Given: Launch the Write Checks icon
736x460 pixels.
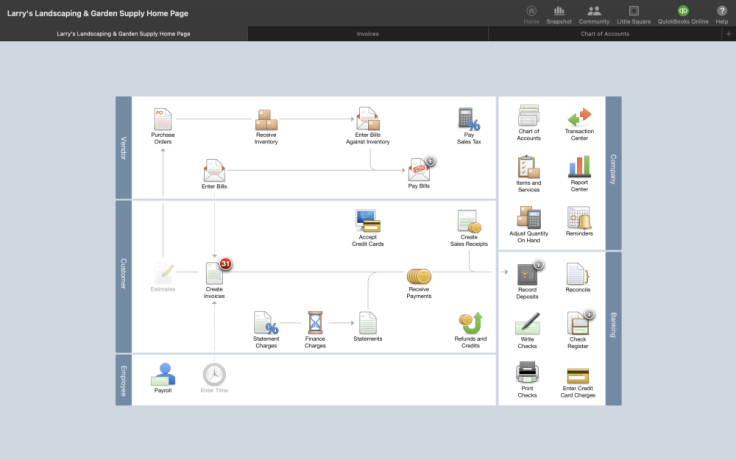Looking at the screenshot, I should (x=528, y=324).
